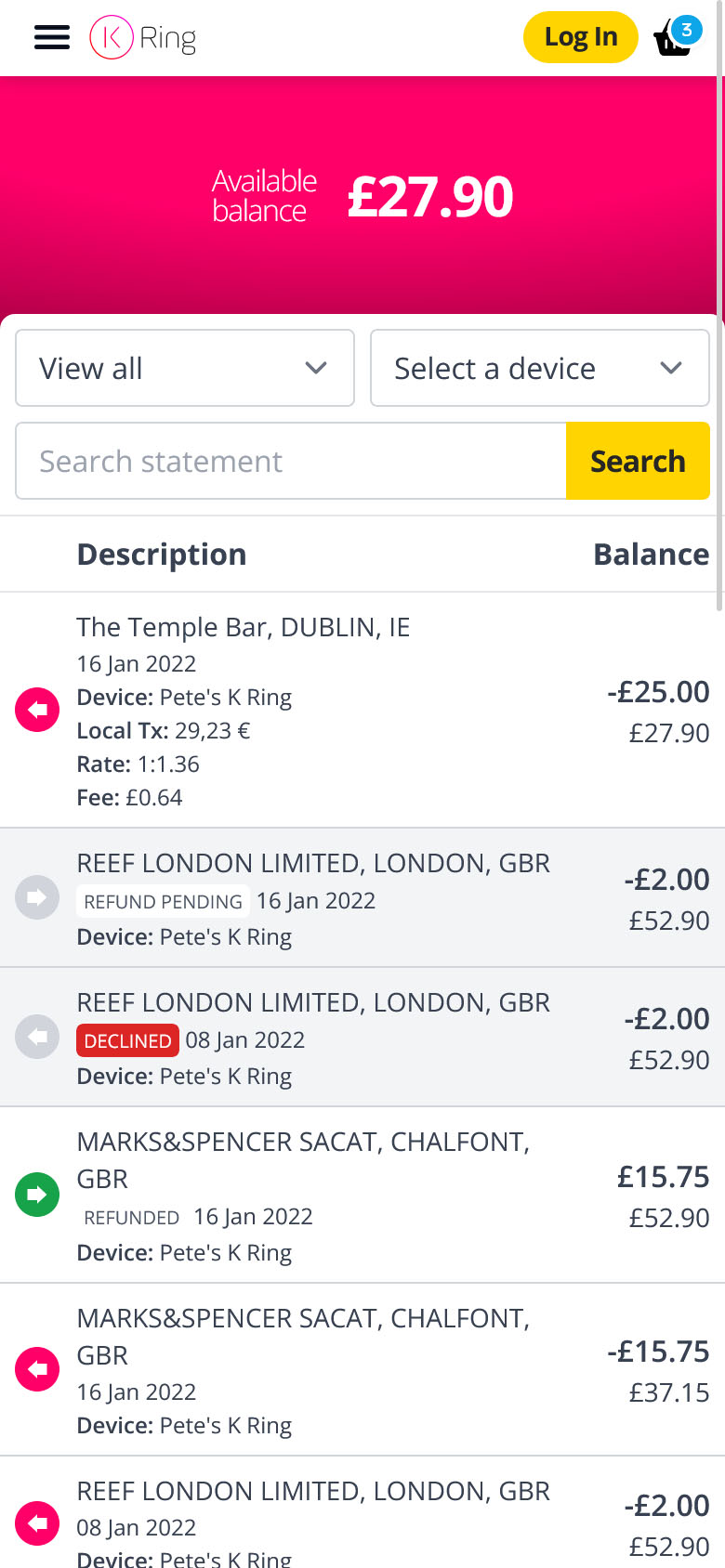Image resolution: width=725 pixels, height=1568 pixels.
Task: Open the Select a device dropdown
Action: 540,368
